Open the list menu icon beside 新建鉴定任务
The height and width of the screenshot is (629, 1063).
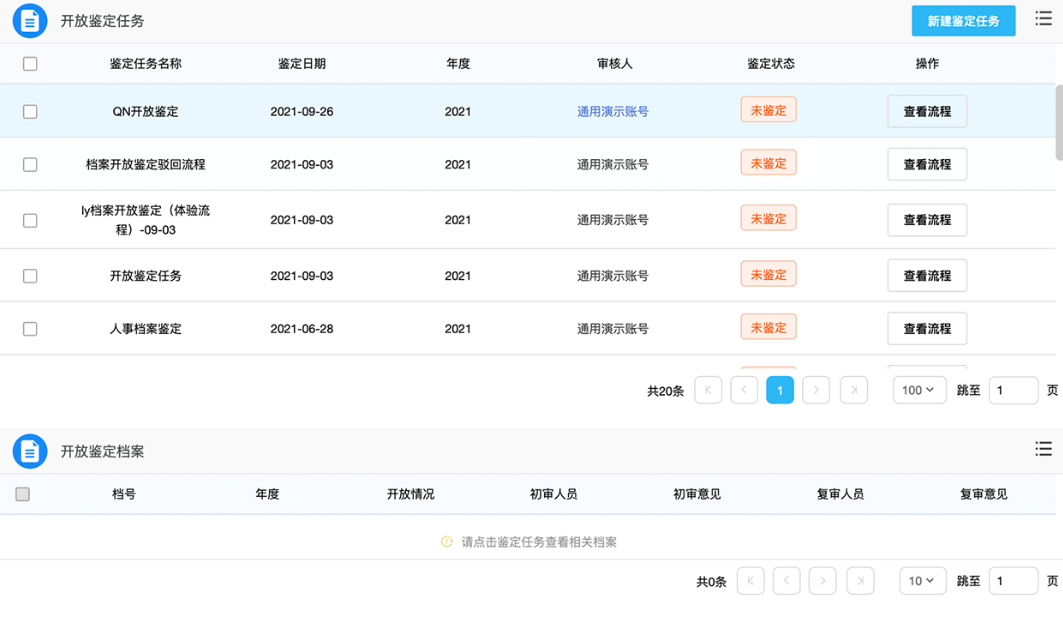pos(1043,19)
